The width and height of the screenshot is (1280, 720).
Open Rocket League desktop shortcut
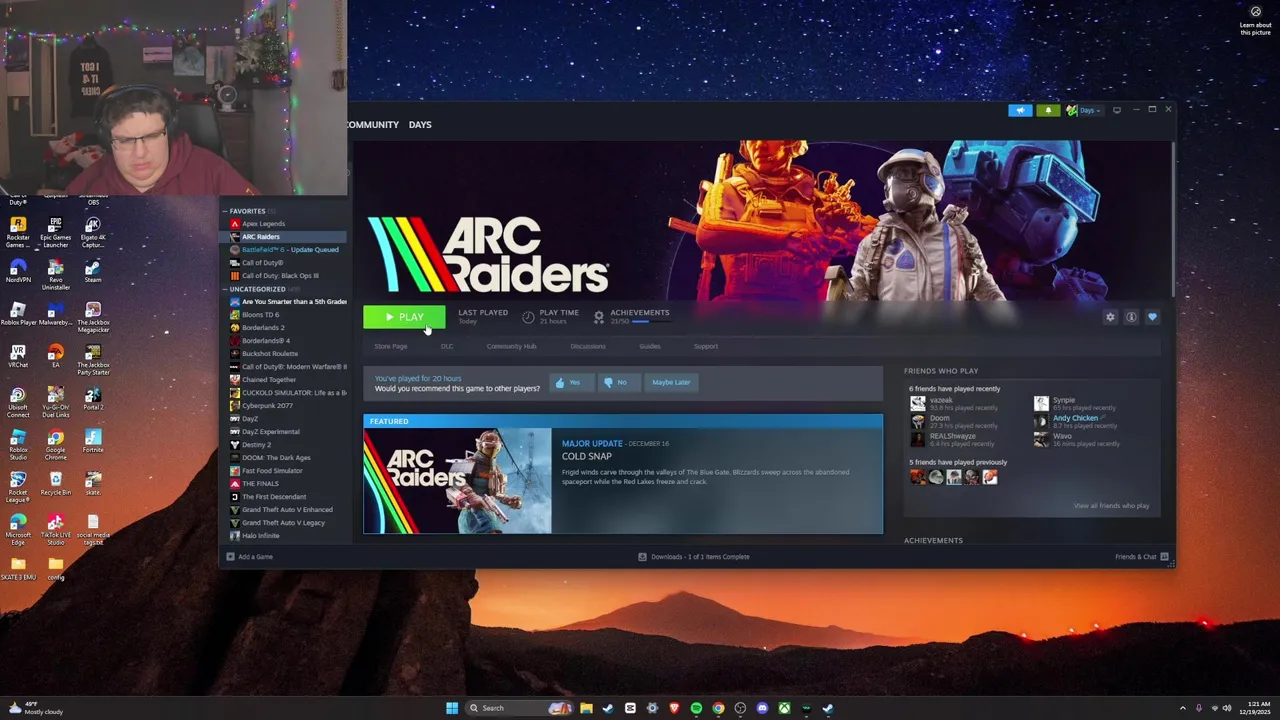(x=17, y=487)
